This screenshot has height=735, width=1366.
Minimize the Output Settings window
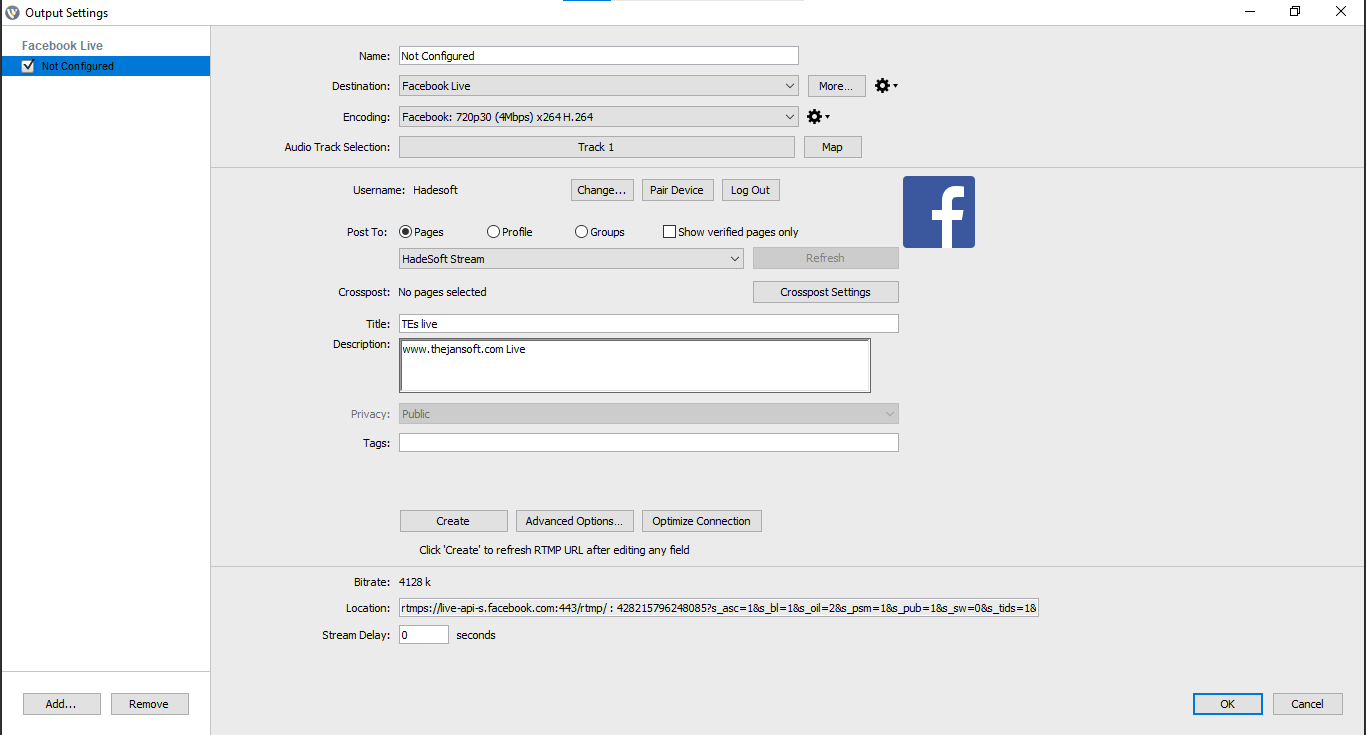point(1250,12)
